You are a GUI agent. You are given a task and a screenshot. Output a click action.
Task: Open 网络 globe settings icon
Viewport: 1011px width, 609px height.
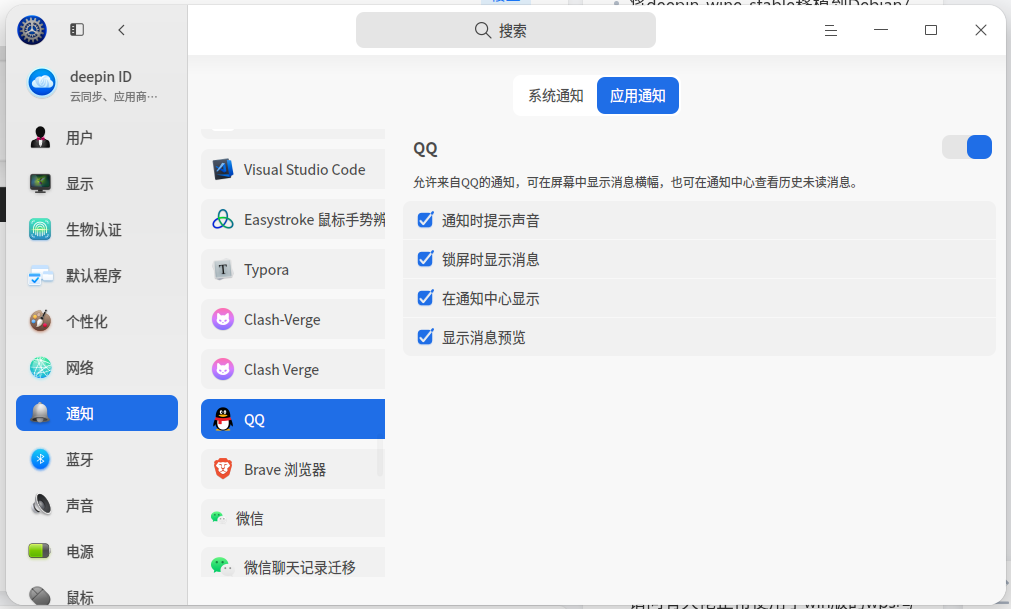[x=40, y=367]
